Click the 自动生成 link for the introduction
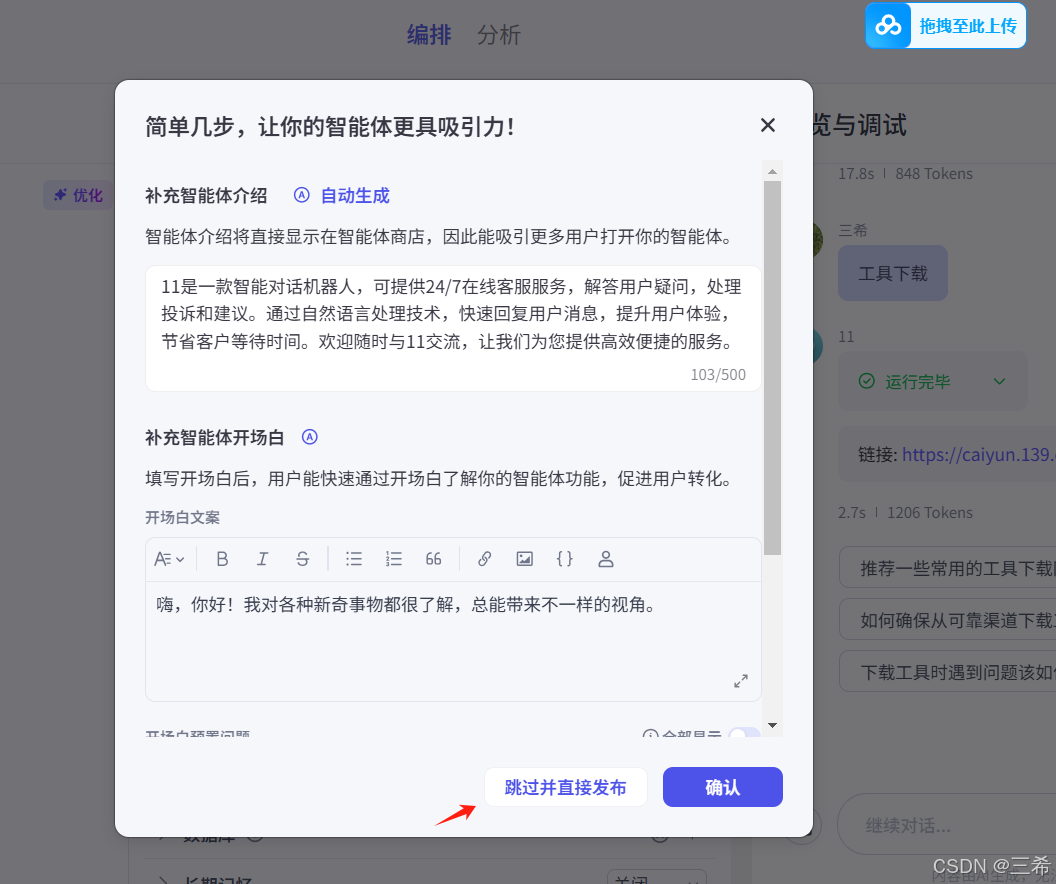The image size is (1056, 884). [x=355, y=196]
